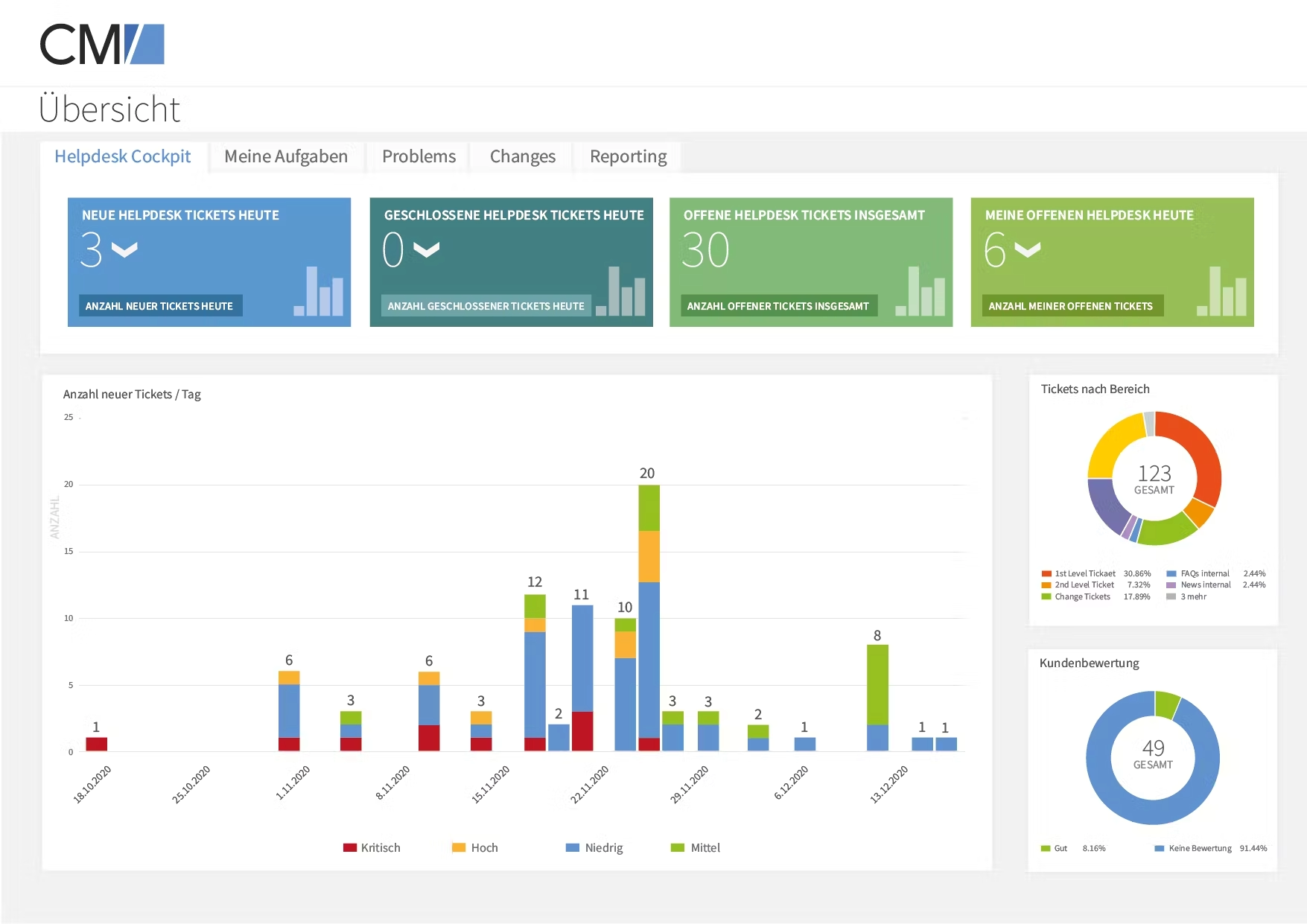Click Anzahl neuer Tickets heute button
The width and height of the screenshot is (1307, 924).
[x=159, y=306]
